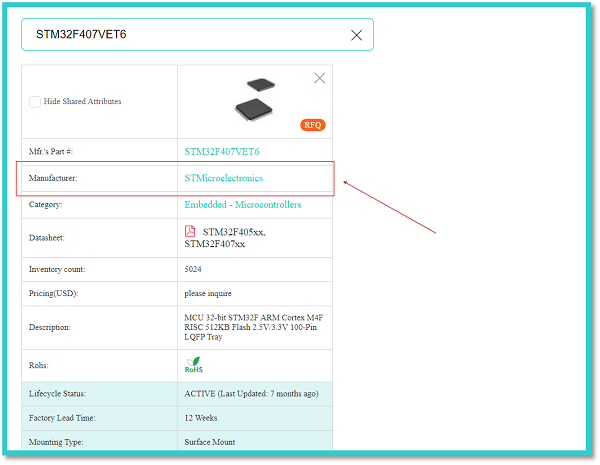The image size is (600, 465).
Task: Open the STM32F407VET6 part number link
Action: pos(221,152)
